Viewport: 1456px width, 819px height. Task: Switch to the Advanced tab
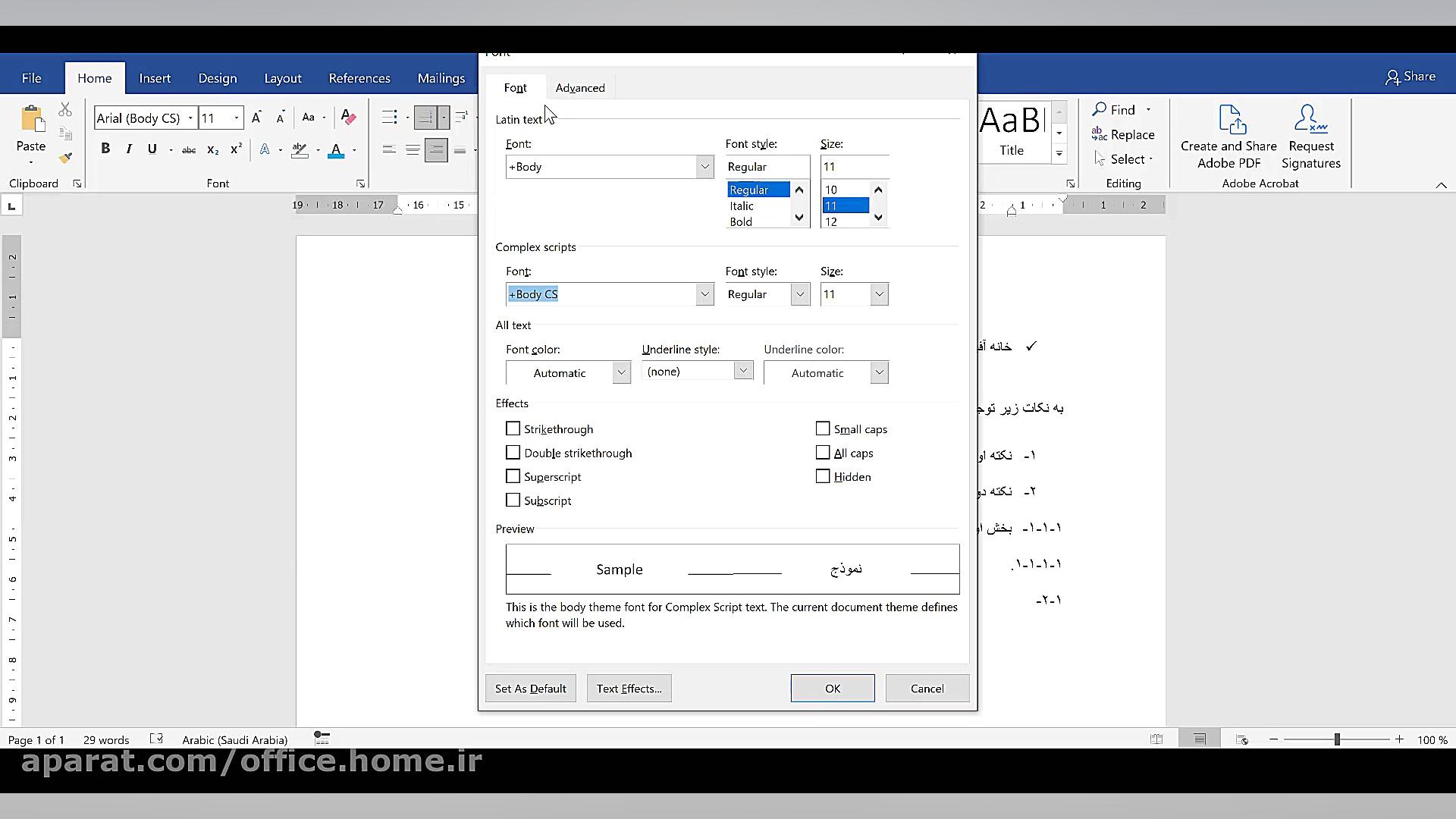click(x=580, y=88)
